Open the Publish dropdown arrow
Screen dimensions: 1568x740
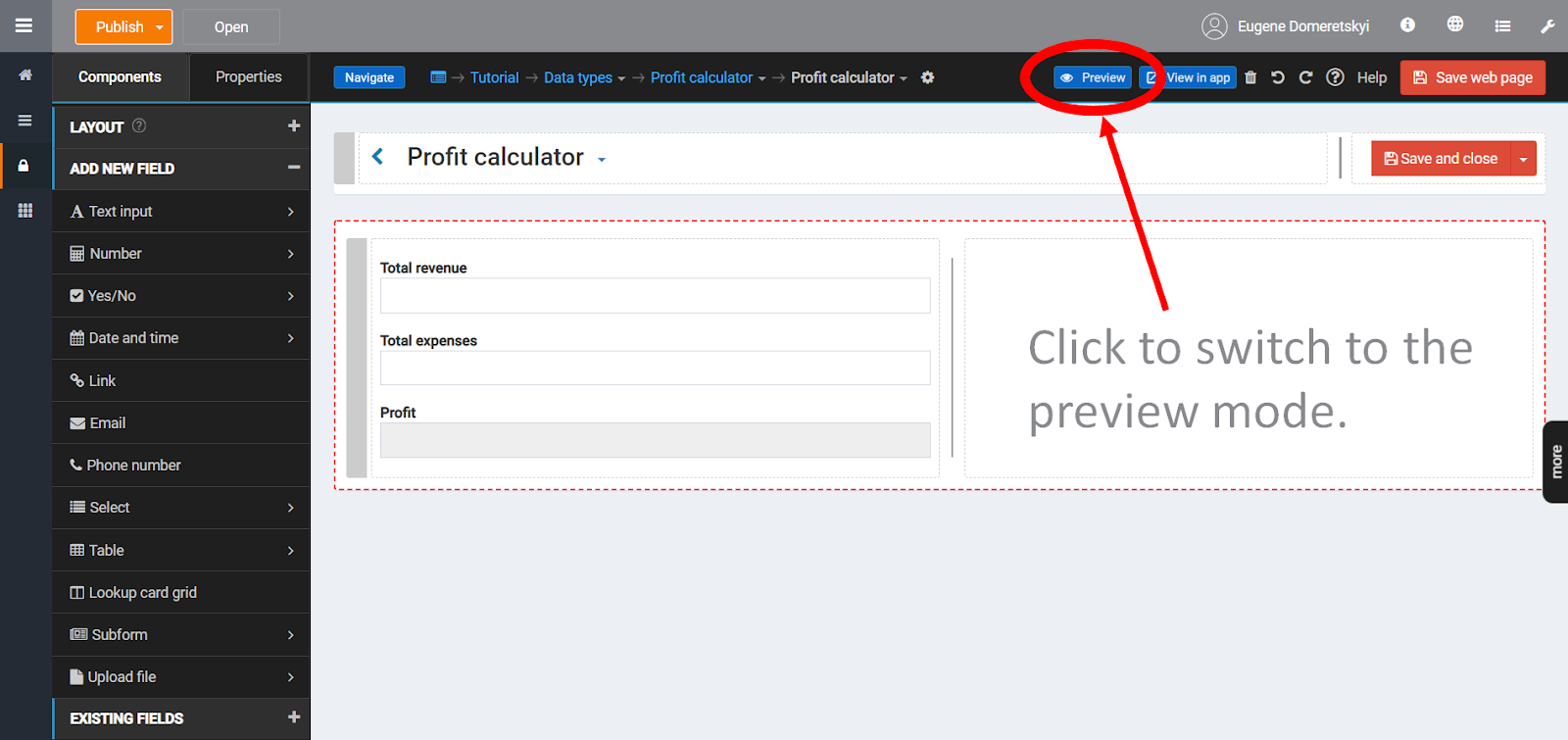pyautogui.click(x=160, y=27)
